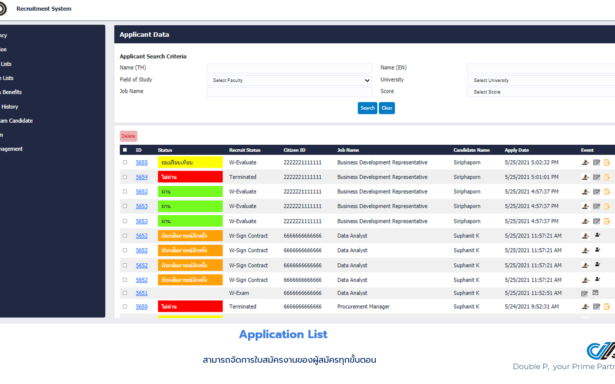Open the edit note icon for row 5654
This screenshot has height=384, width=615.
point(597,177)
